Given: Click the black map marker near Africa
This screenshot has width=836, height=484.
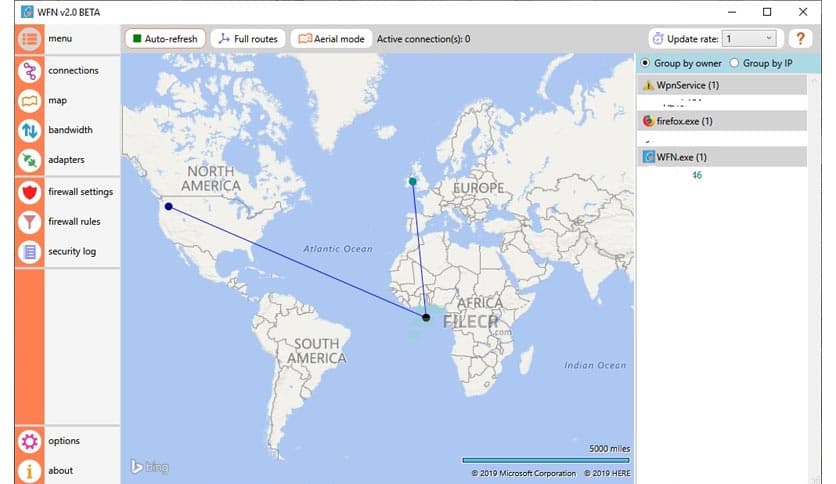Looking at the screenshot, I should point(426,318).
